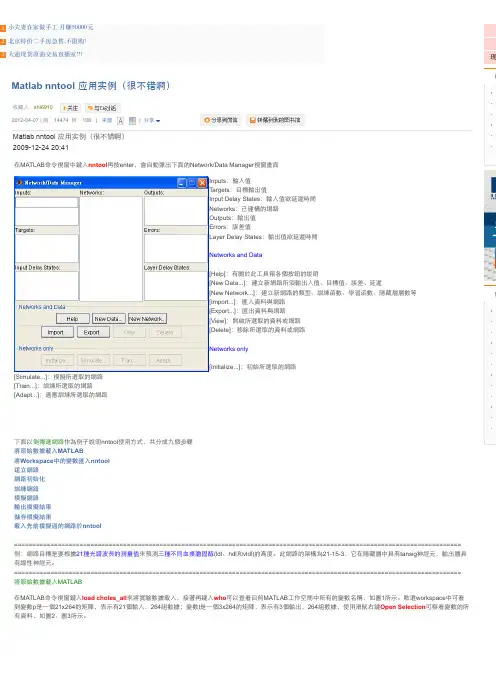
Task: Click the Import... button
Action: click(57, 332)
